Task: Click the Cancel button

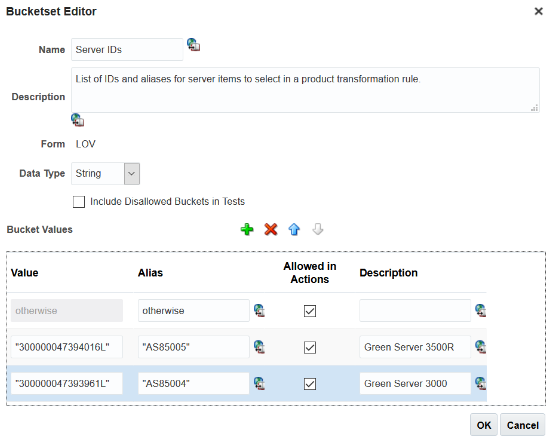Action: [523, 425]
